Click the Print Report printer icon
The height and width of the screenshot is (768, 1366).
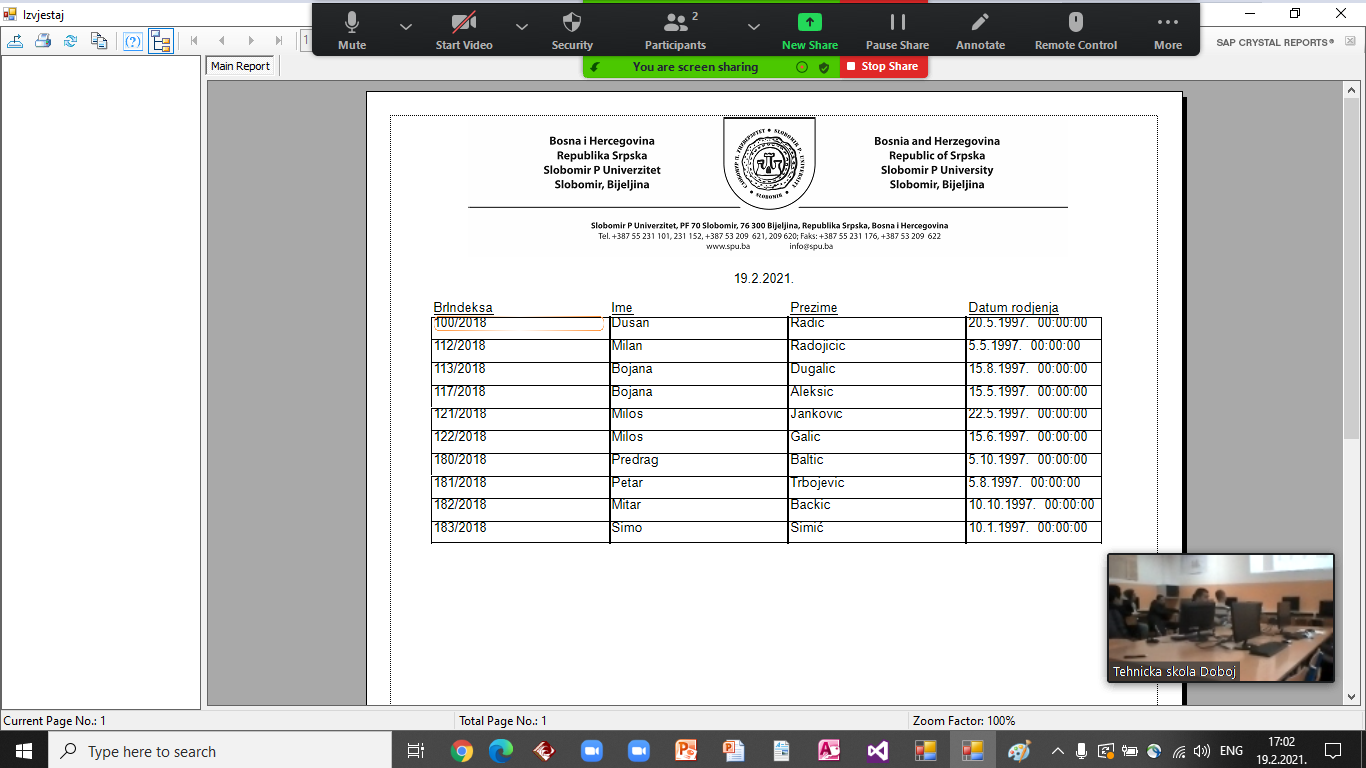point(43,41)
